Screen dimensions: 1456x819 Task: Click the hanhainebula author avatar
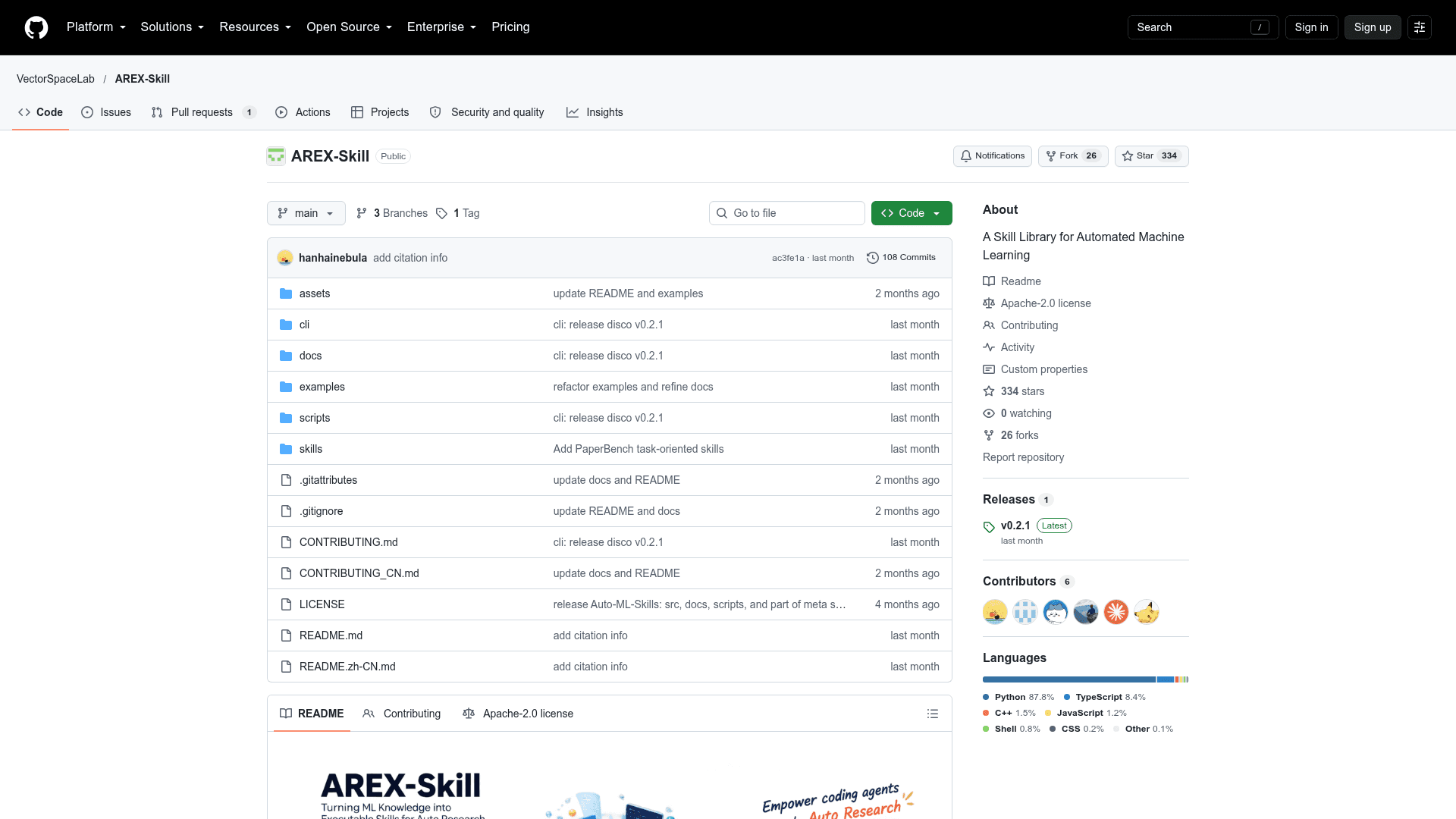pyautogui.click(x=285, y=258)
